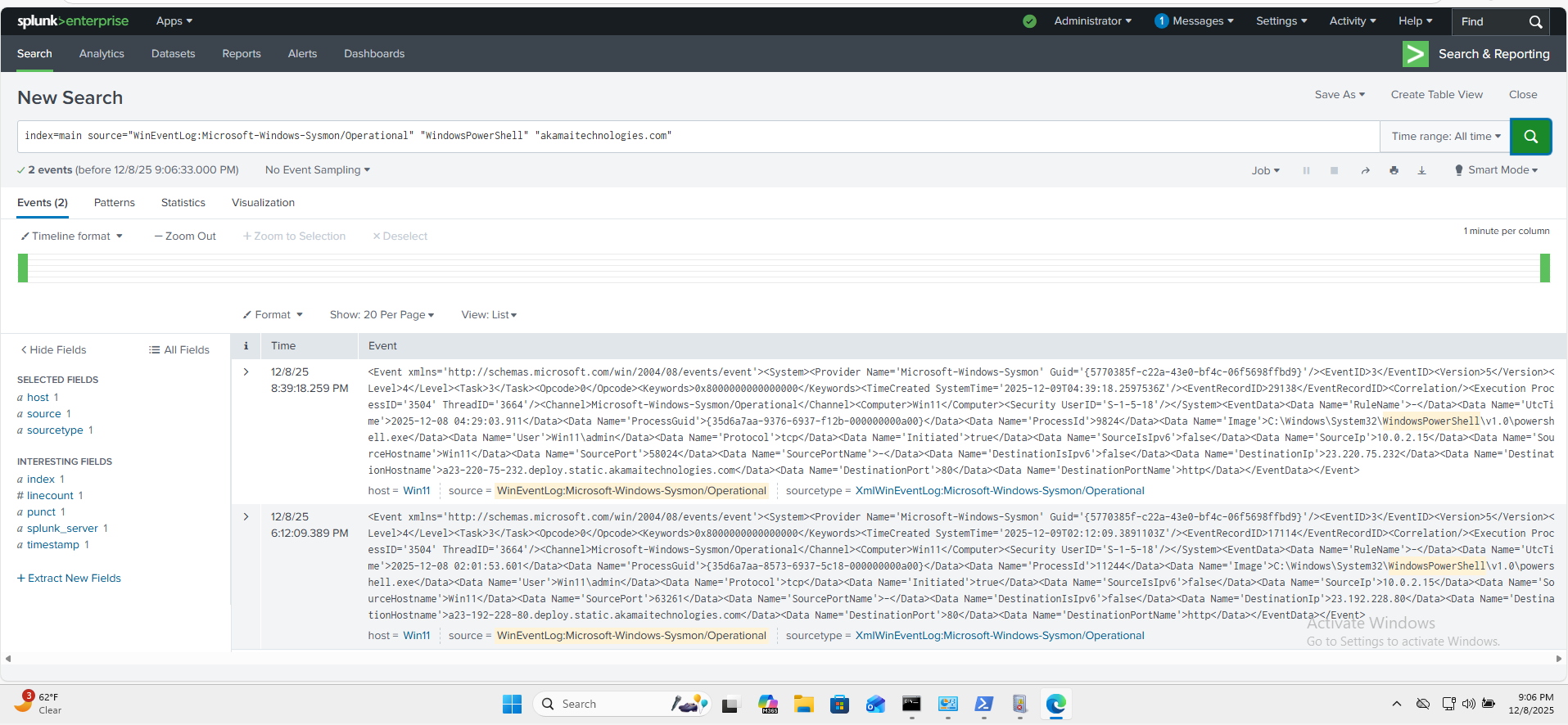Show hidden system tray icons
Screen dimensions: 1568x725
click(x=1397, y=704)
